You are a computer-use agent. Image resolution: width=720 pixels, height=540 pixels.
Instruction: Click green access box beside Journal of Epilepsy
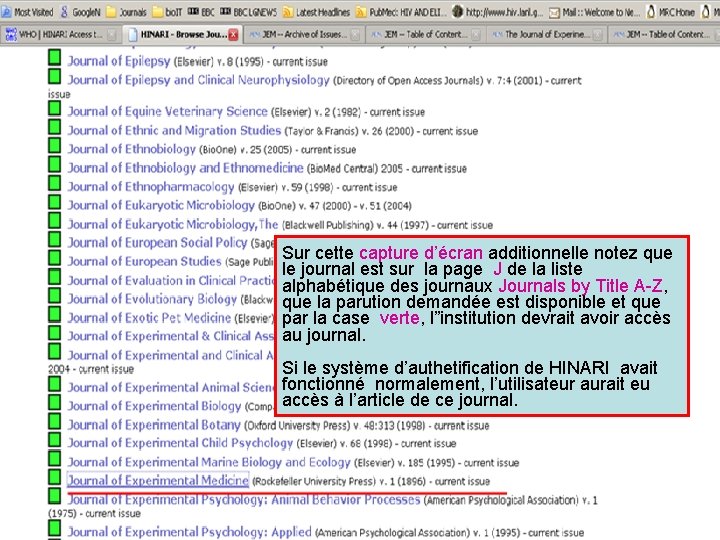coord(55,58)
